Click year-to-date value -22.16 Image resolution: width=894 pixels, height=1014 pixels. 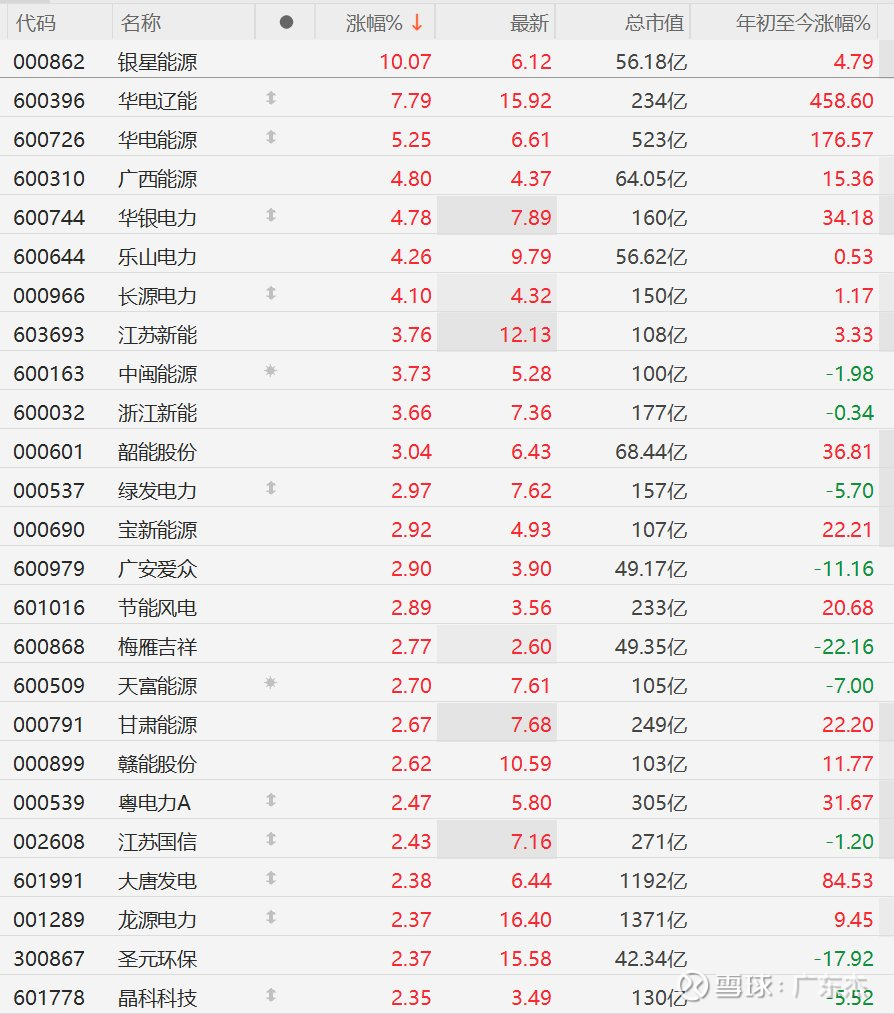point(844,647)
